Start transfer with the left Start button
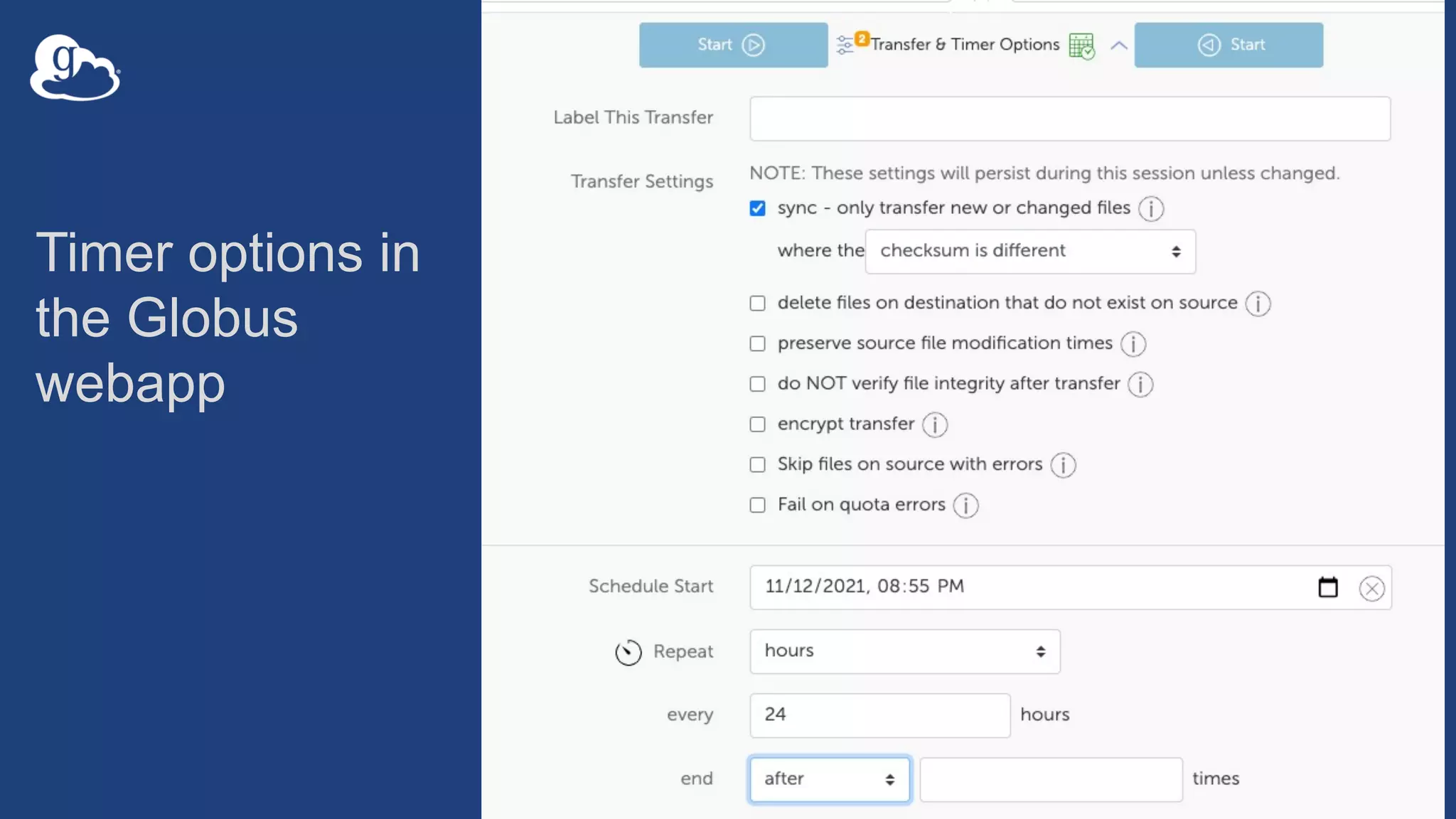This screenshot has width=1456, height=819. click(x=733, y=45)
